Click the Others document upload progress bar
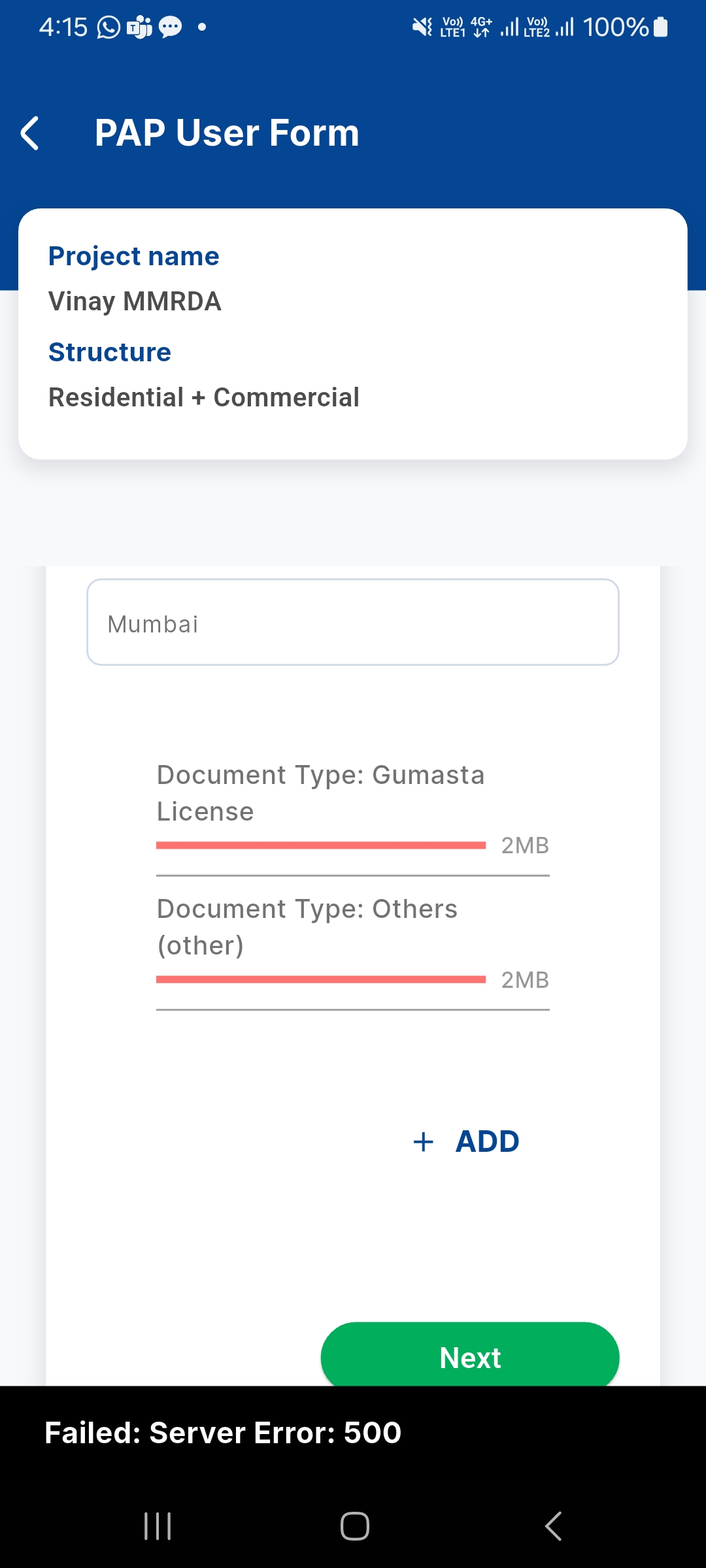 (x=321, y=979)
